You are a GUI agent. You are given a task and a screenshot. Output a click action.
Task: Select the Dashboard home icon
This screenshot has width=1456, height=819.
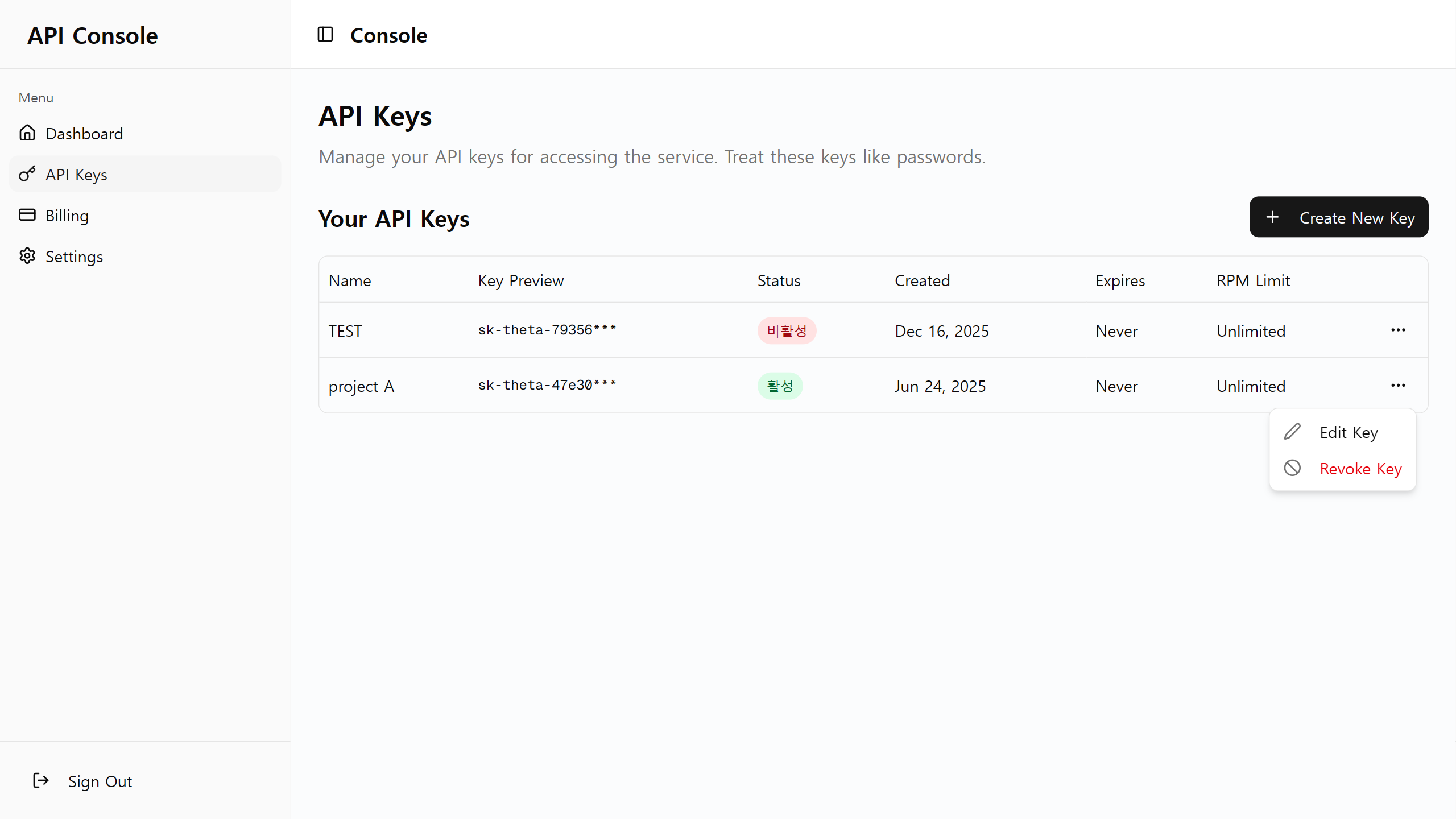(27, 133)
